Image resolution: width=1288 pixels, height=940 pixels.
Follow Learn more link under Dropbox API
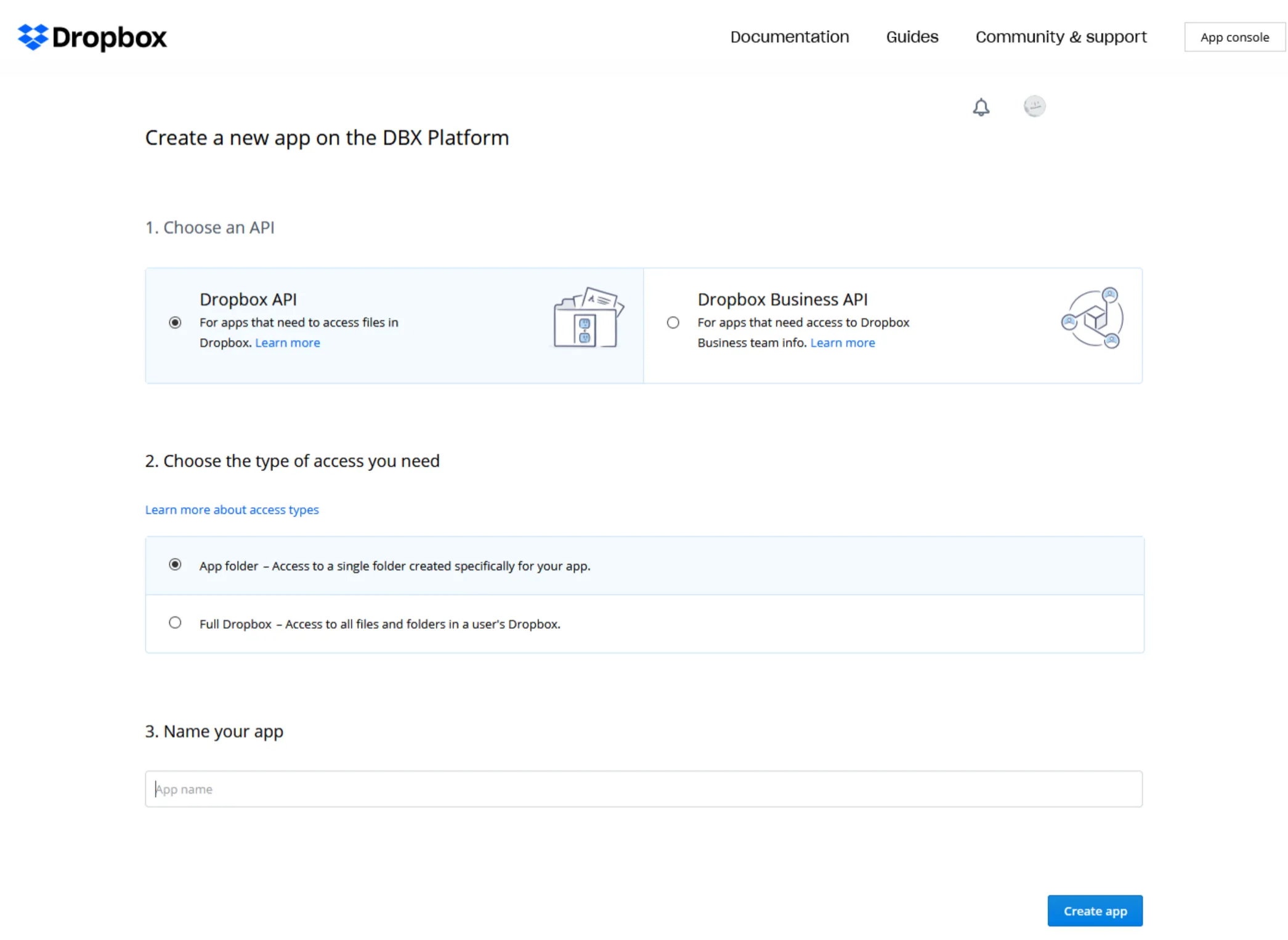[287, 342]
